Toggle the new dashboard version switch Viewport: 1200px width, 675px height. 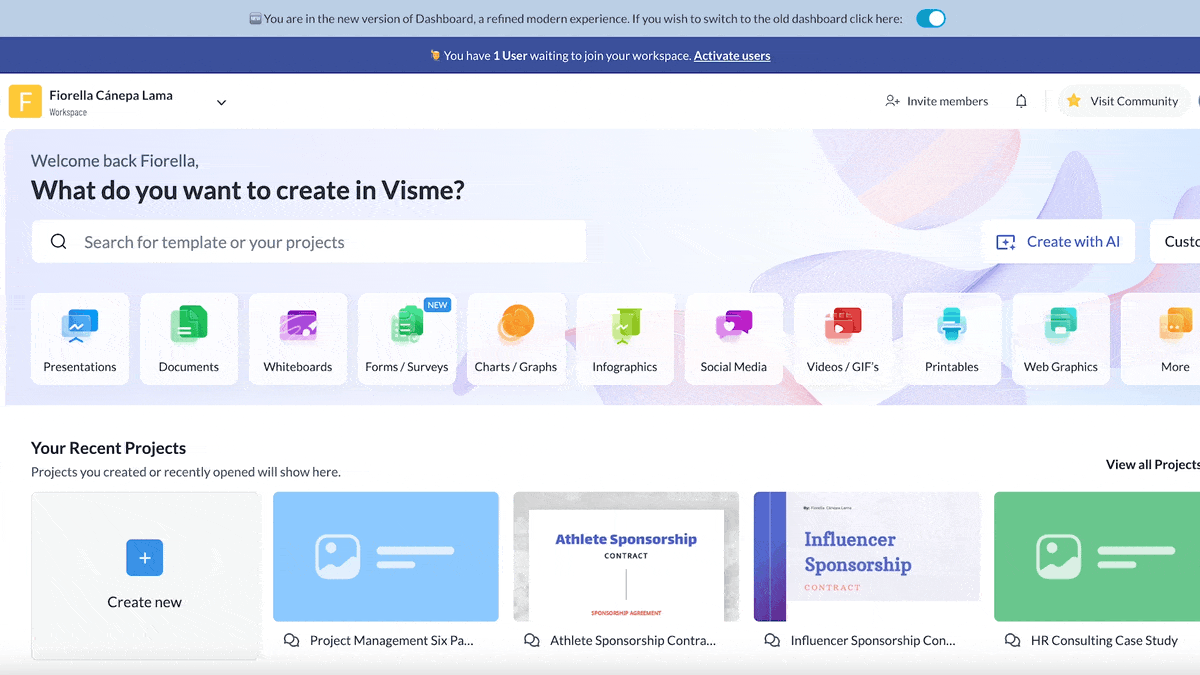tap(931, 19)
